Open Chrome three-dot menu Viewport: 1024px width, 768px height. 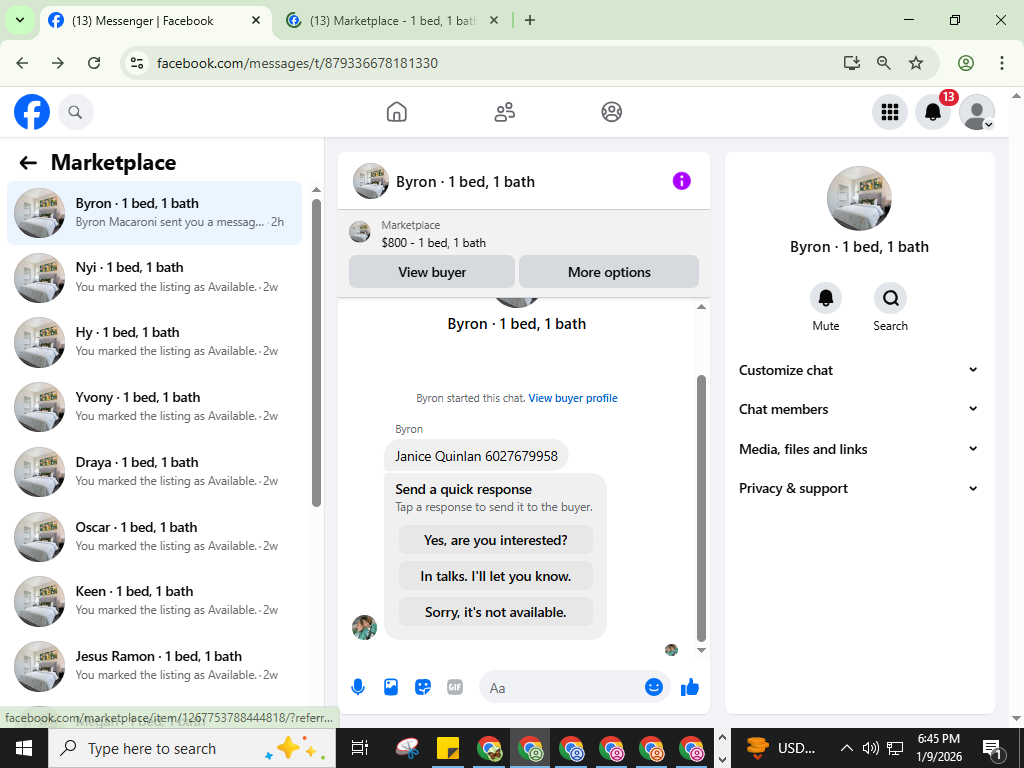1002,63
